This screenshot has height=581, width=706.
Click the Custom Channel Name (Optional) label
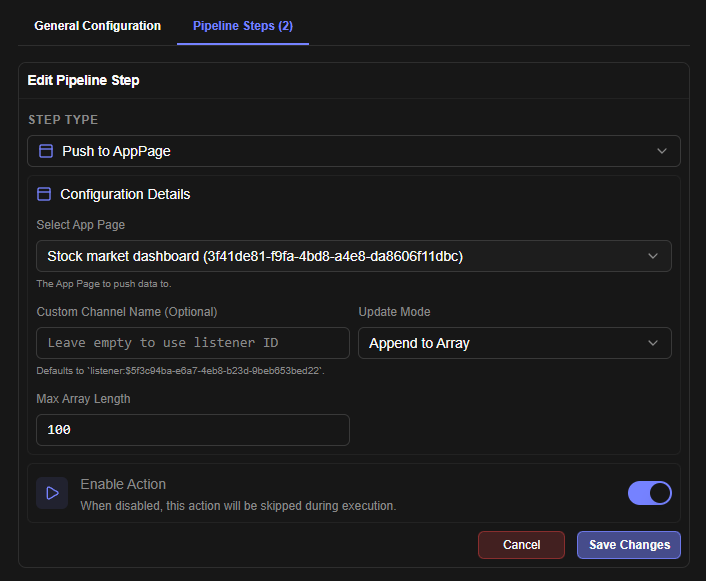tap(127, 312)
